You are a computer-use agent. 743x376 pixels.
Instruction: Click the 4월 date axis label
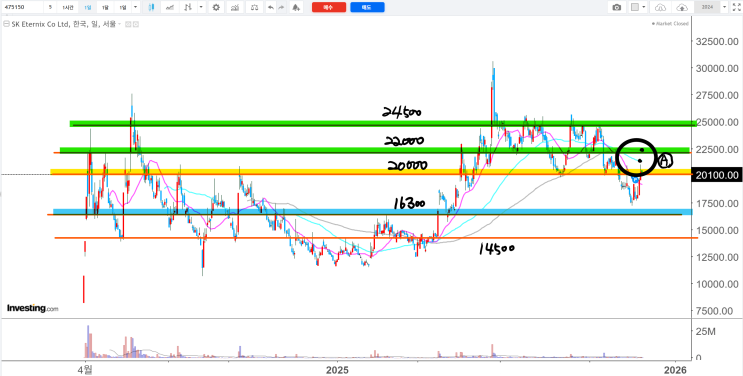[x=85, y=369]
